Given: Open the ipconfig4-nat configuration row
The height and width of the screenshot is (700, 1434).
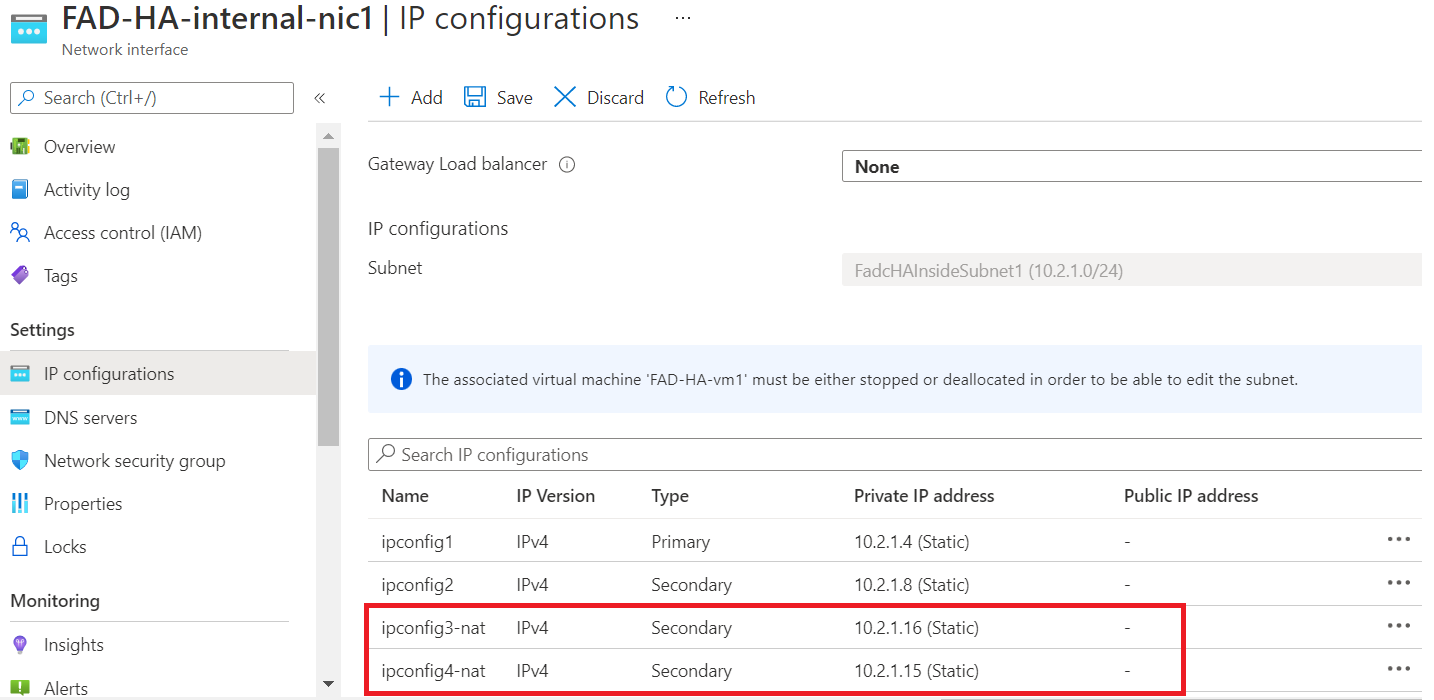Looking at the screenshot, I should point(433,671).
